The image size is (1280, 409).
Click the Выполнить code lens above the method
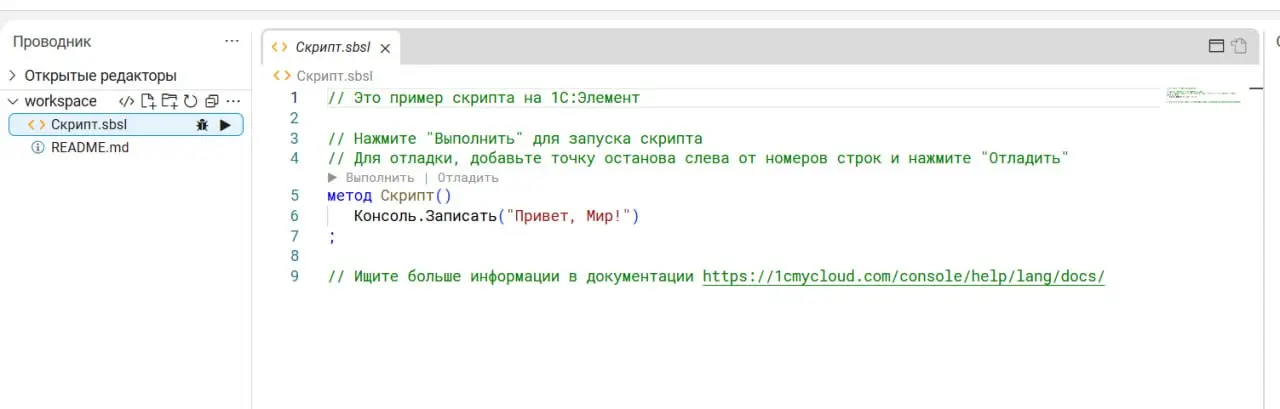pyautogui.click(x=371, y=177)
